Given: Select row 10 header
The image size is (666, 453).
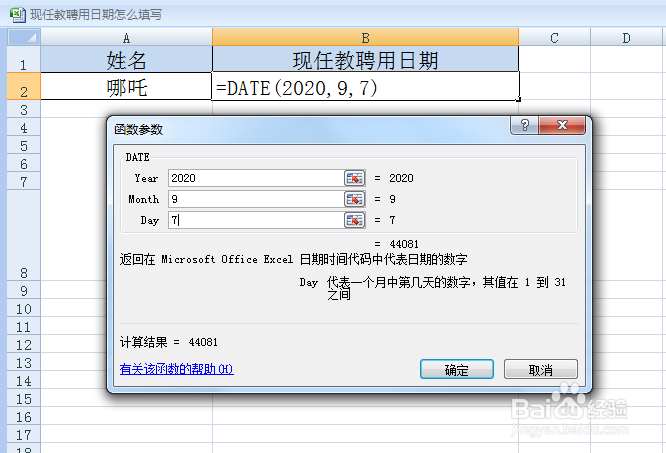Looking at the screenshot, I should click(24, 308).
